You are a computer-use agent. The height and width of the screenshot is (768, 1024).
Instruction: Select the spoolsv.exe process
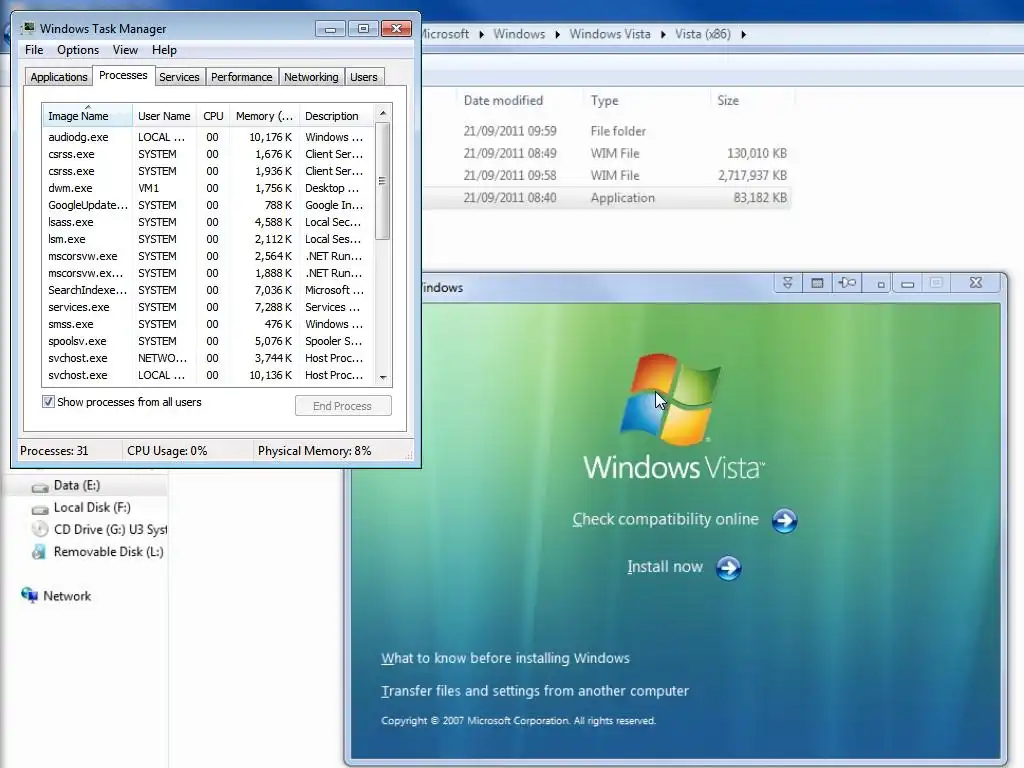[208, 341]
